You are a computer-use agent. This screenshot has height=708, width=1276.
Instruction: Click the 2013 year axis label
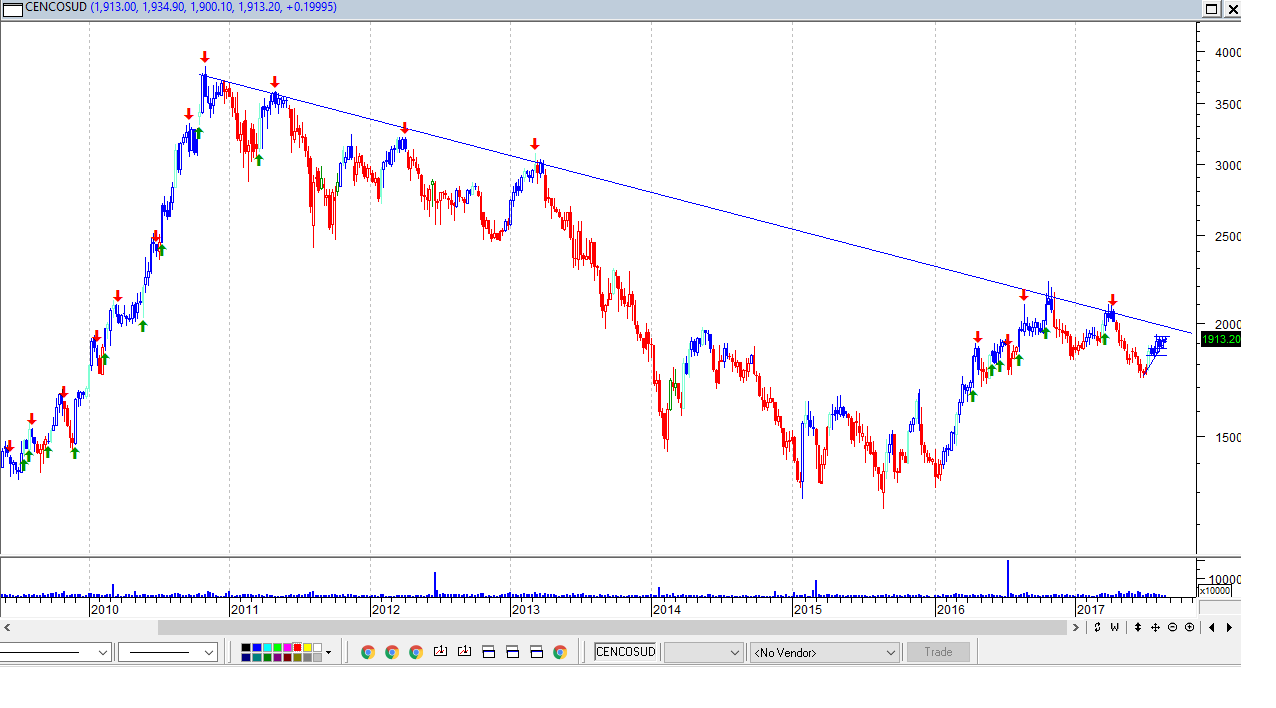point(526,609)
